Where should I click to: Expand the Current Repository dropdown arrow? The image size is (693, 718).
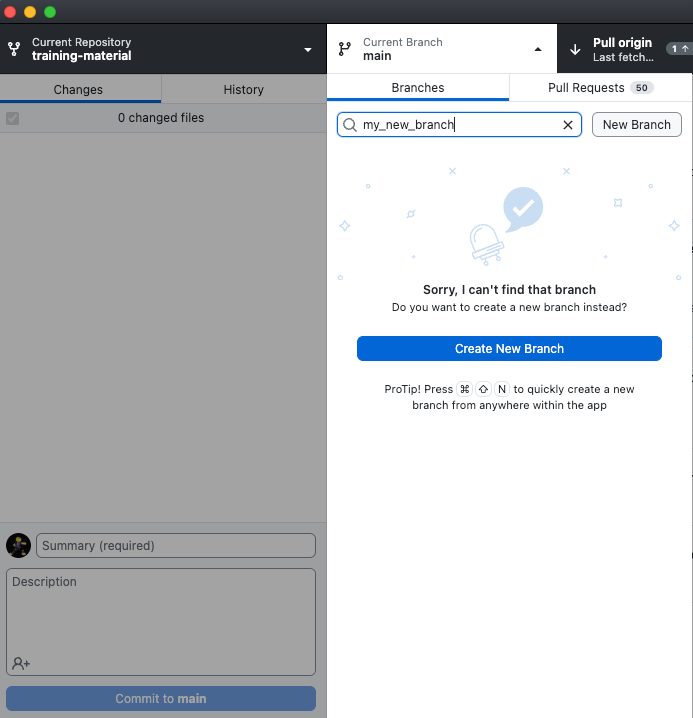click(308, 49)
